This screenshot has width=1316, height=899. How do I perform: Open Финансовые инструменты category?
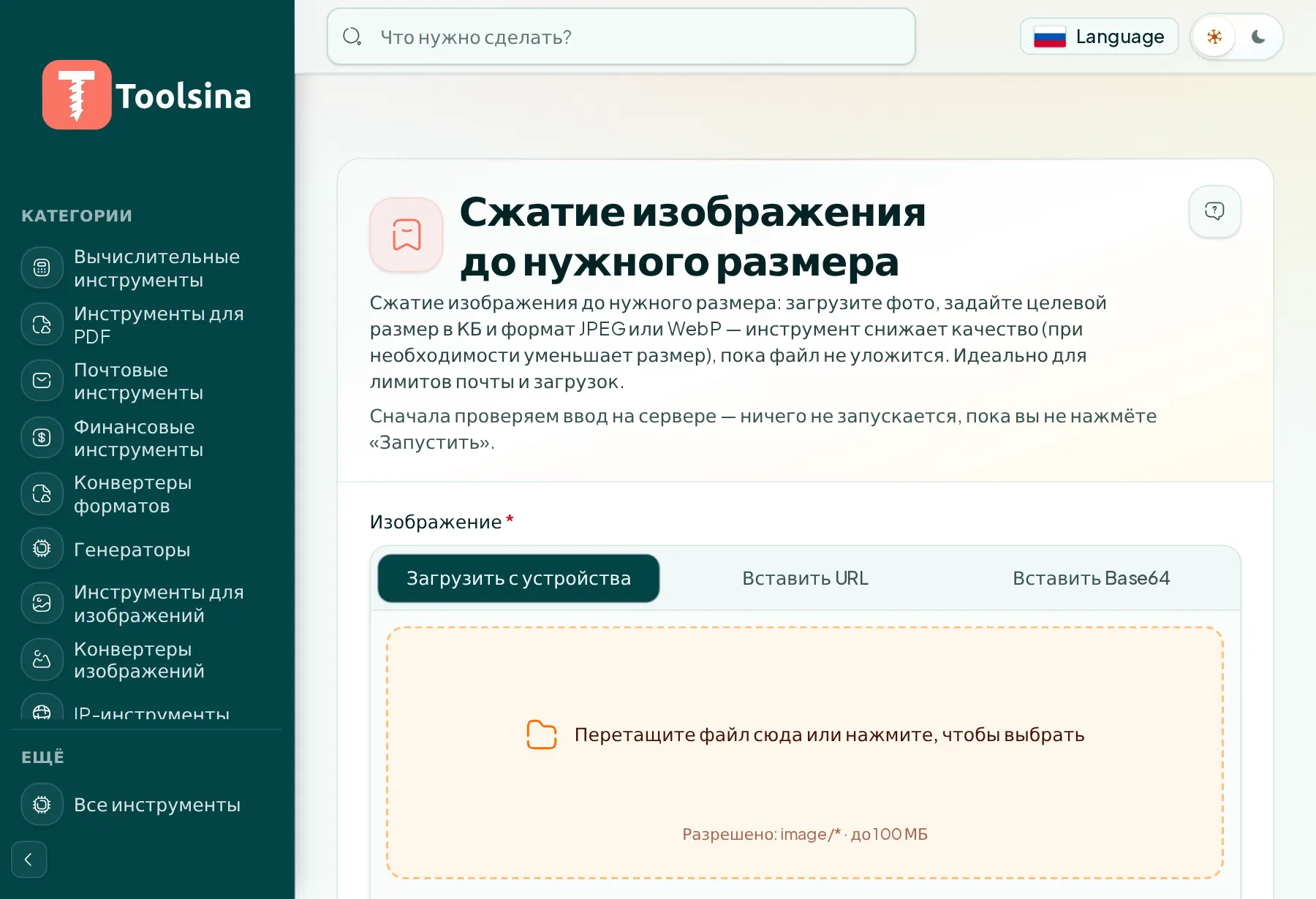(x=147, y=438)
